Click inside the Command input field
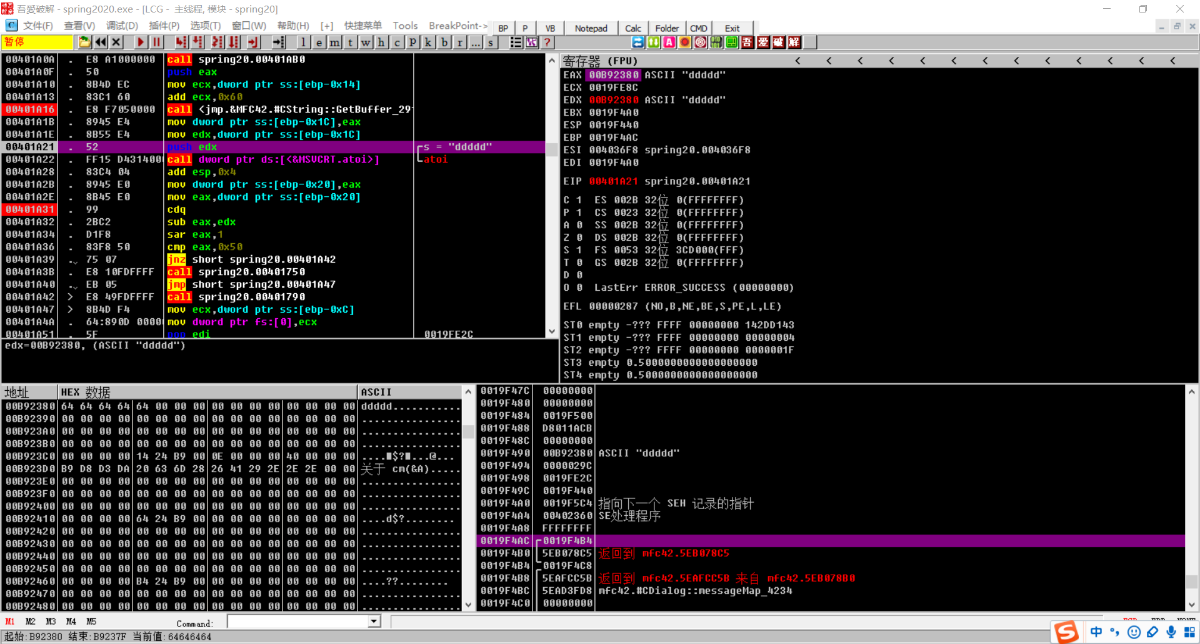 [298, 621]
